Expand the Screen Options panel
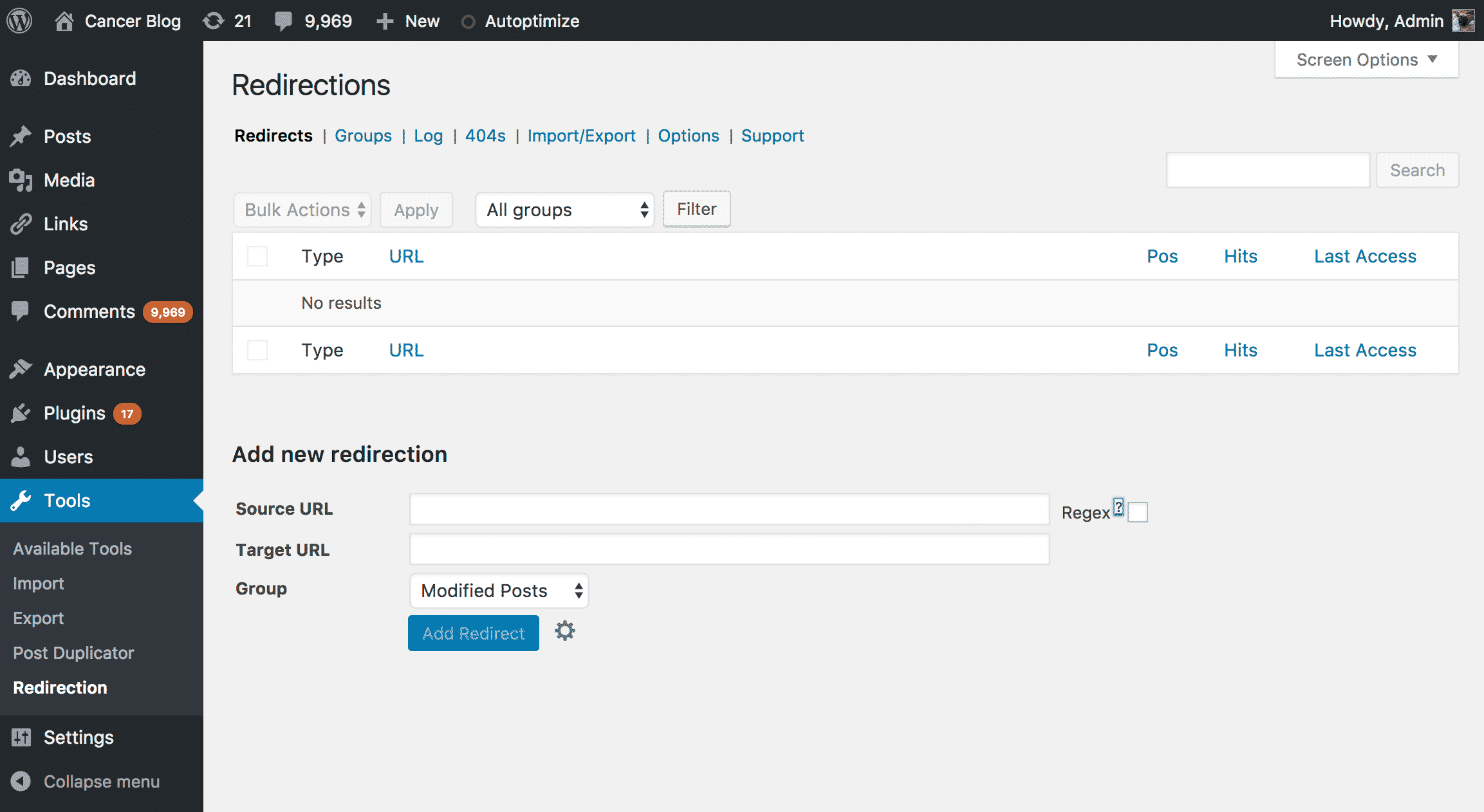1484x812 pixels. point(1366,60)
